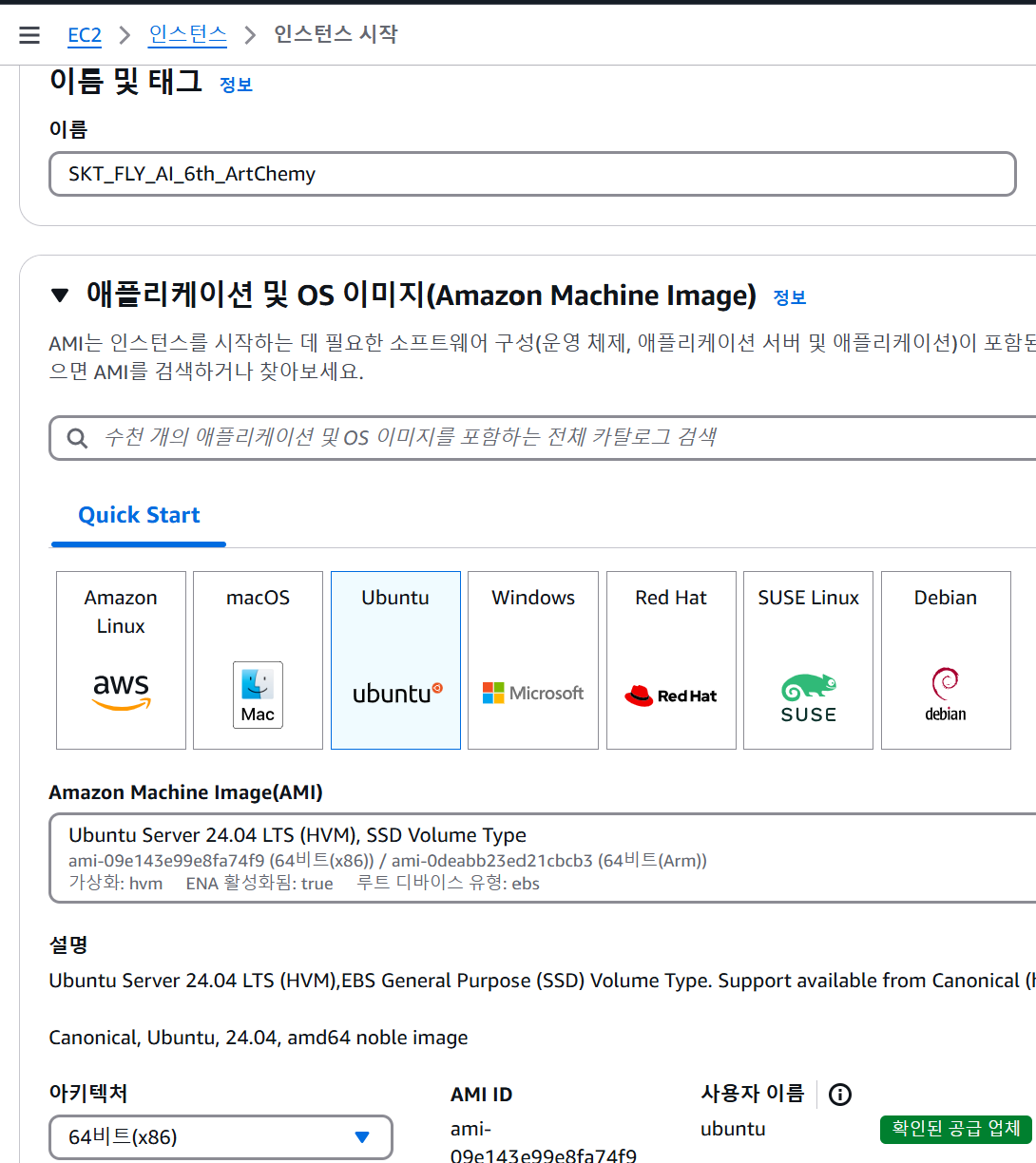This screenshot has width=1036, height=1163.
Task: Click 'Canonical, Ubuntu, 24.04, amd64 noble image' text
Action: coord(259,1038)
